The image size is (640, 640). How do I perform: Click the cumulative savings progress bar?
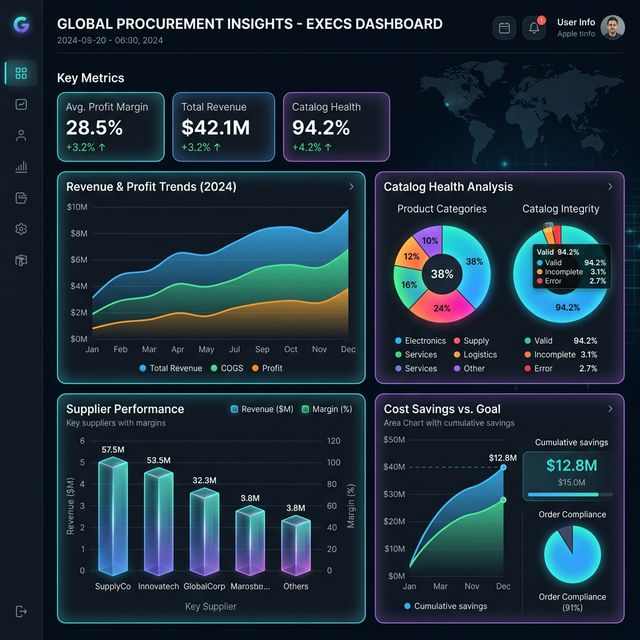click(571, 494)
